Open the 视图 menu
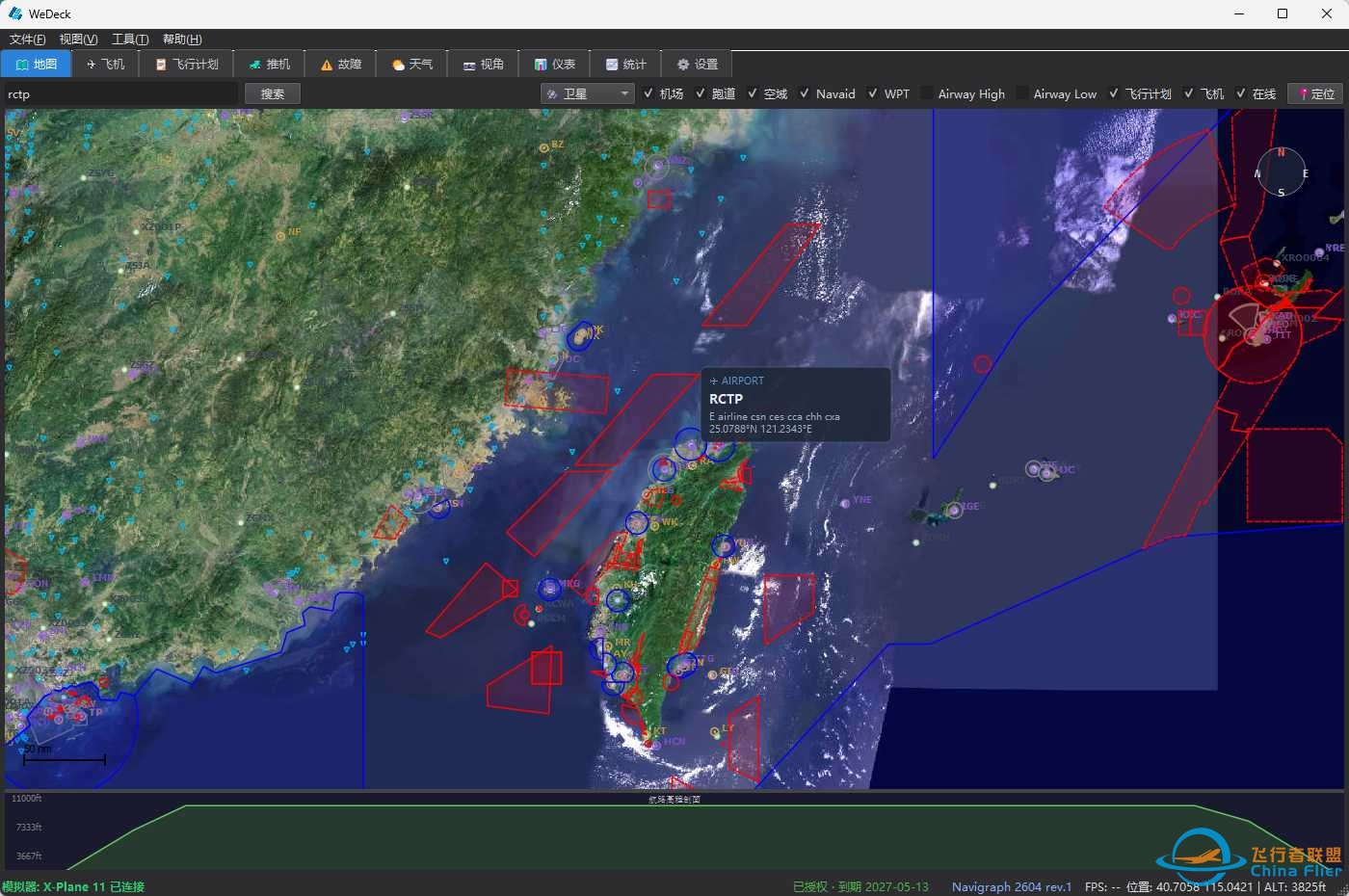Image resolution: width=1349 pixels, height=896 pixels. point(78,40)
